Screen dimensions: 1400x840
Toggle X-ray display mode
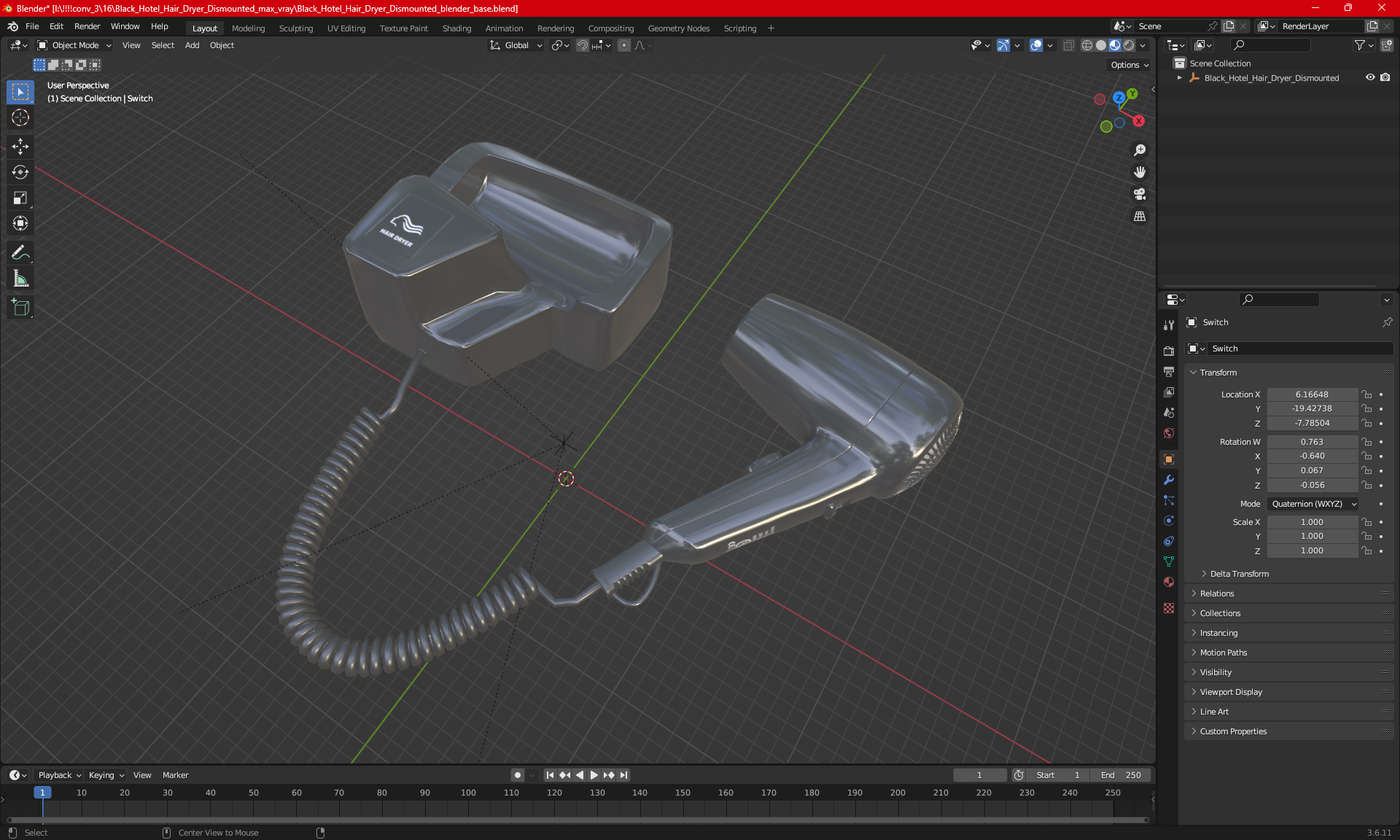coord(1068,45)
